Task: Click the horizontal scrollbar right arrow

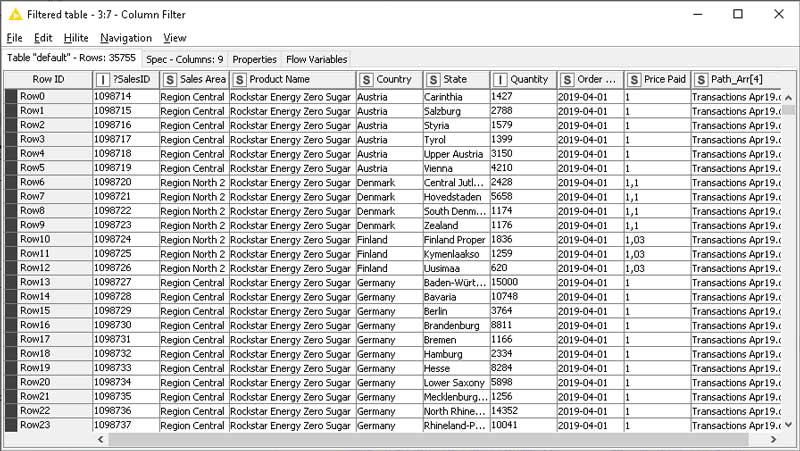Action: coord(773,439)
